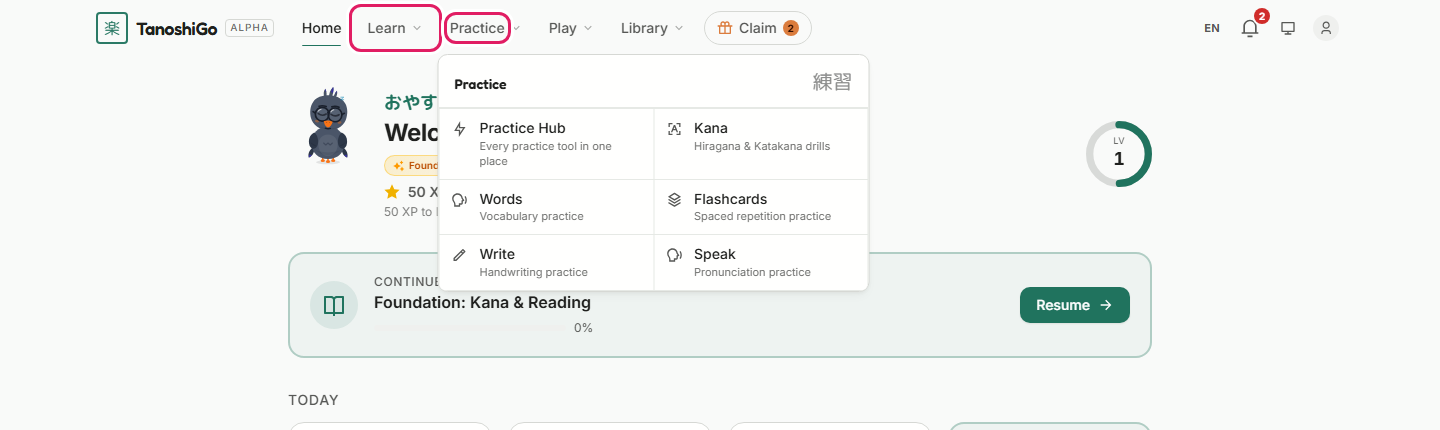Open the user profile avatar
This screenshot has height=430, width=1440.
pos(1326,28)
